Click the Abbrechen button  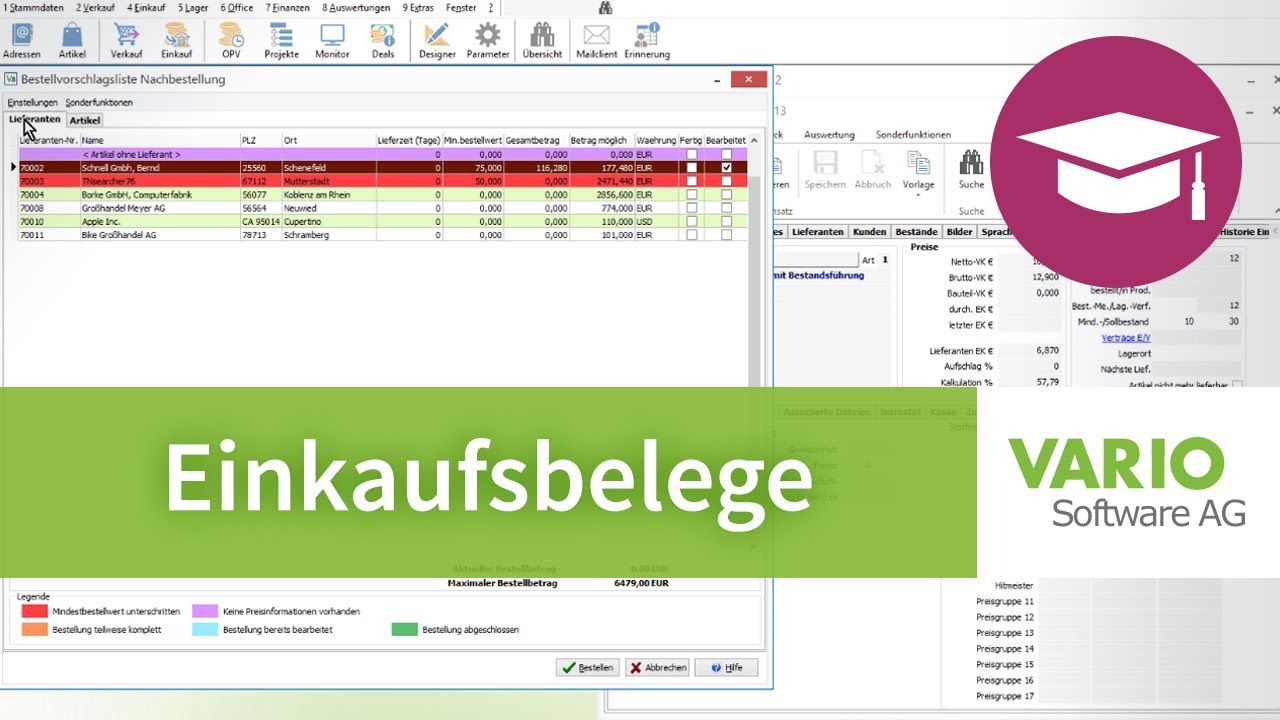(x=657, y=667)
